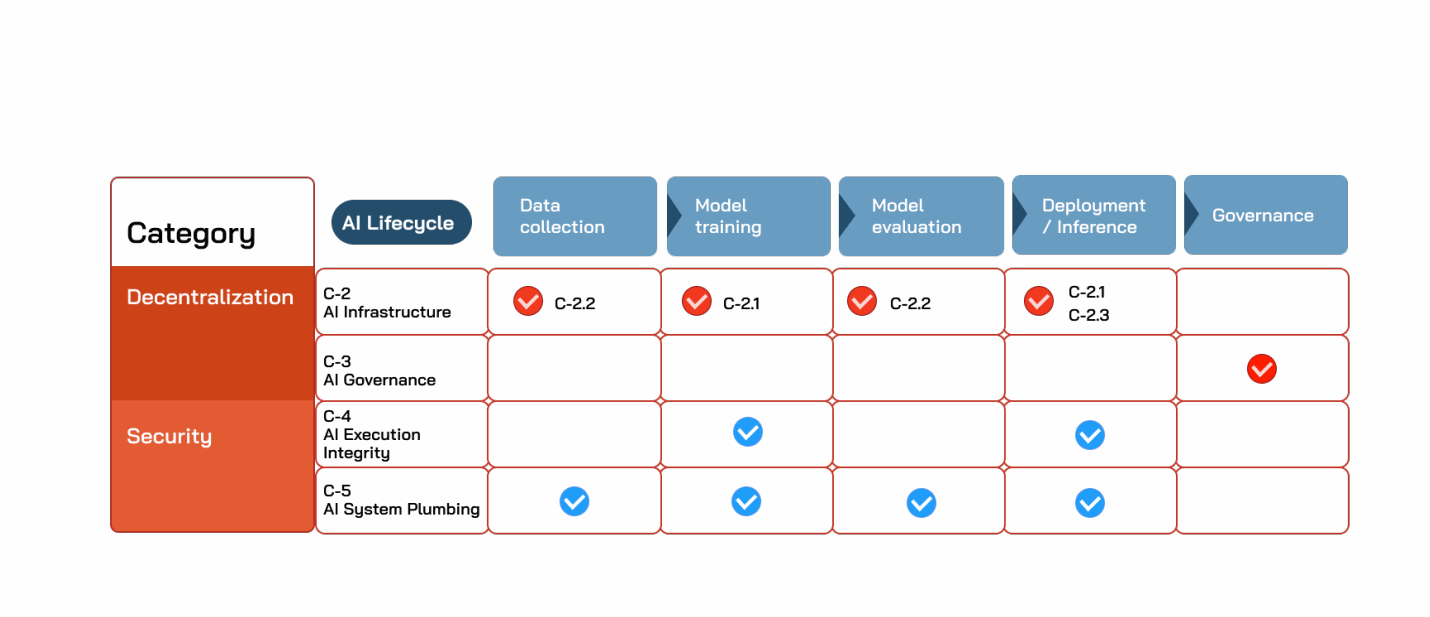Click blue checkmark for C-4 under Deployment / Inference
1430x617 pixels.
1090,435
